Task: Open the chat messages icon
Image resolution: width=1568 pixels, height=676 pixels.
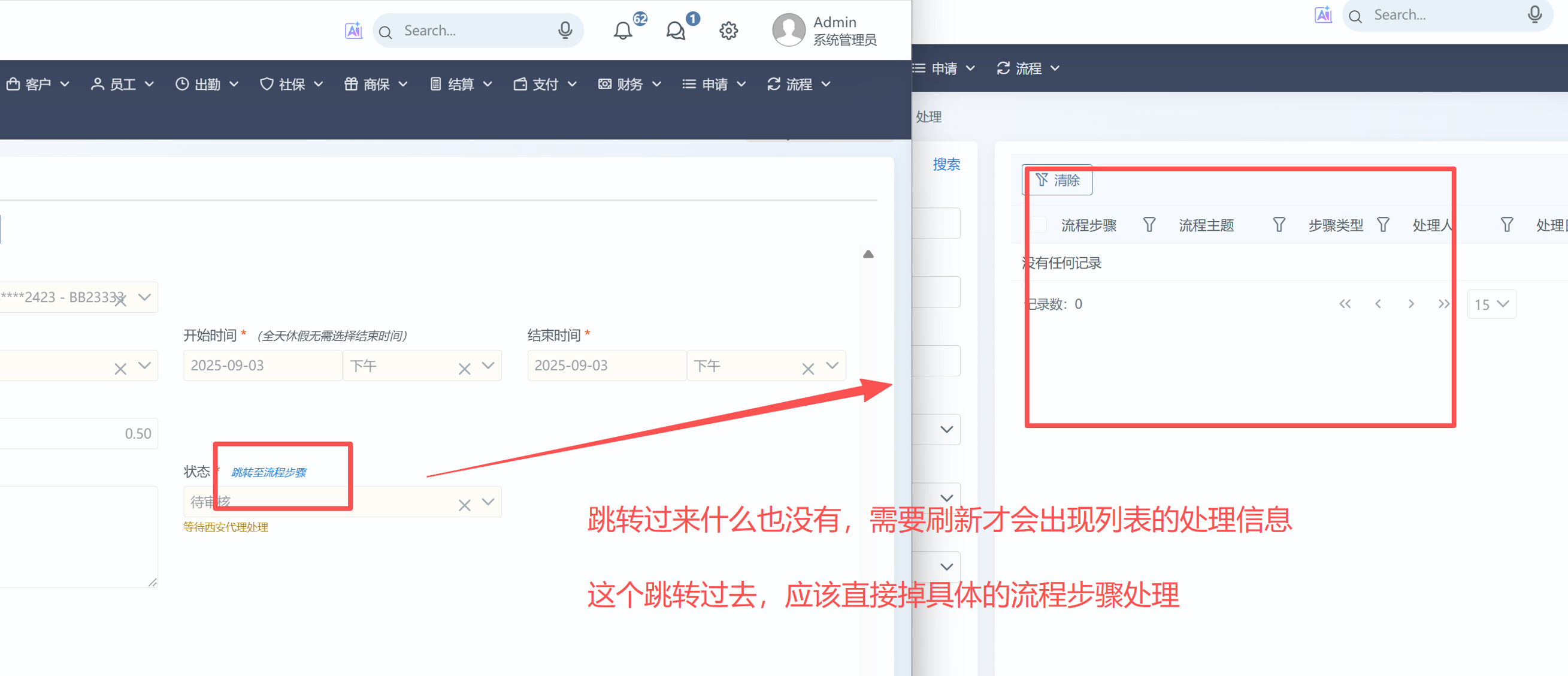Action: click(x=676, y=31)
